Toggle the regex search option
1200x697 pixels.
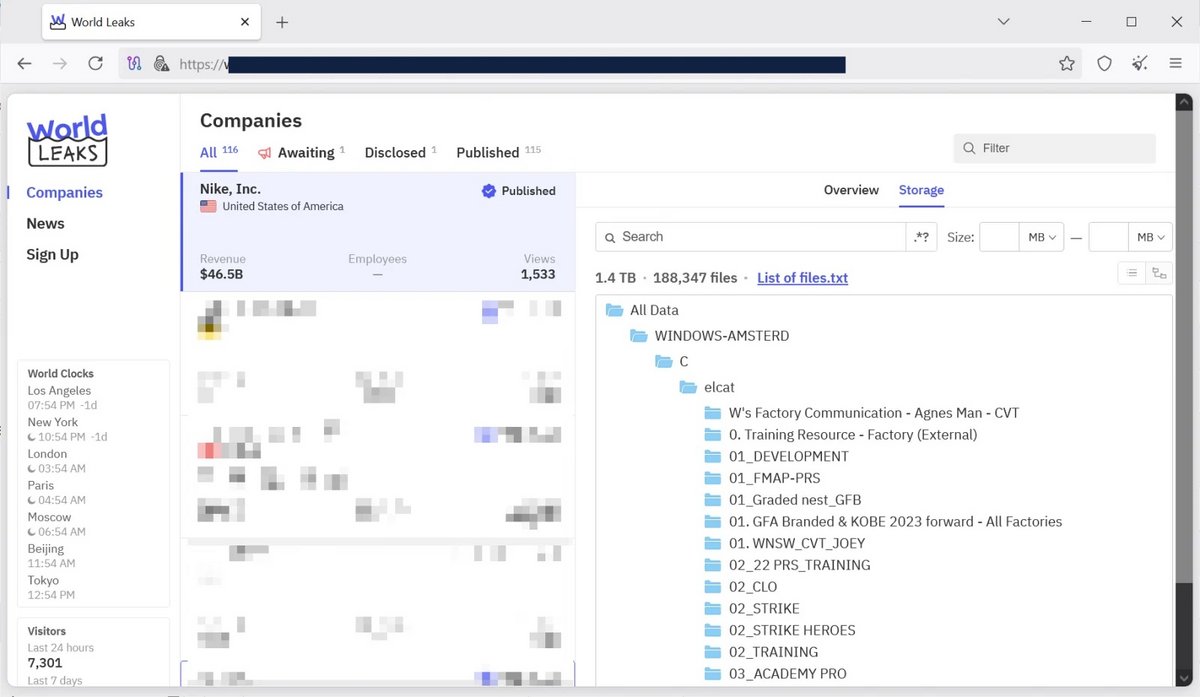(x=921, y=237)
